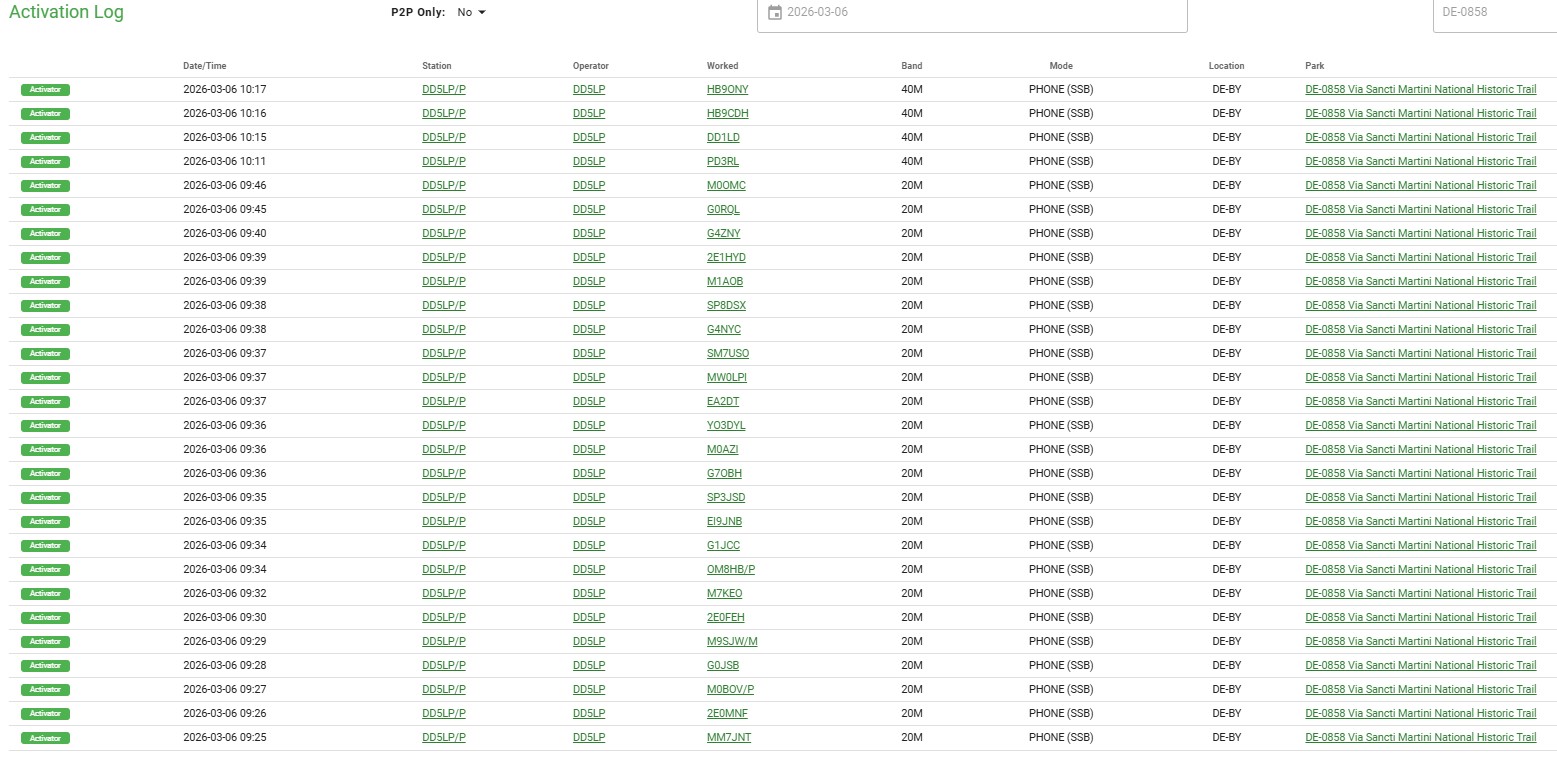Open the park link in the DD1LD row
1557x764 pixels.
click(1420, 137)
